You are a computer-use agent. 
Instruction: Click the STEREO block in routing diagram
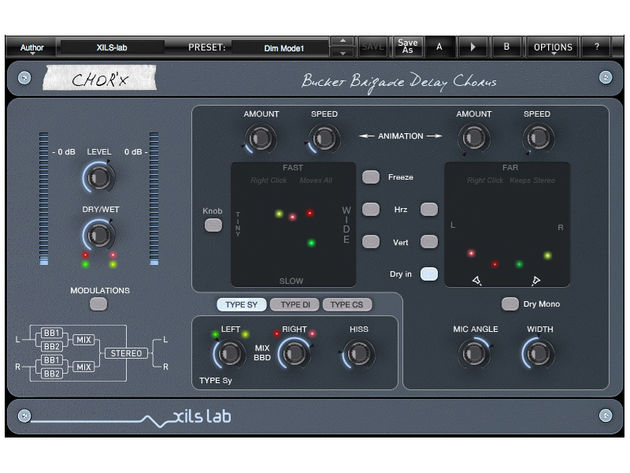tap(126, 353)
